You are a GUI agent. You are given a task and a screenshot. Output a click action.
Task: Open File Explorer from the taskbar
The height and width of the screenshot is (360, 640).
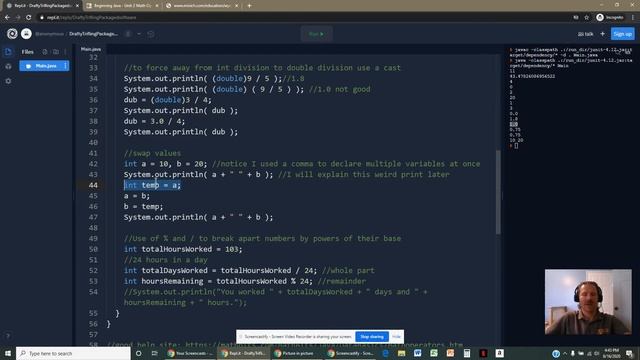[x=402, y=353]
